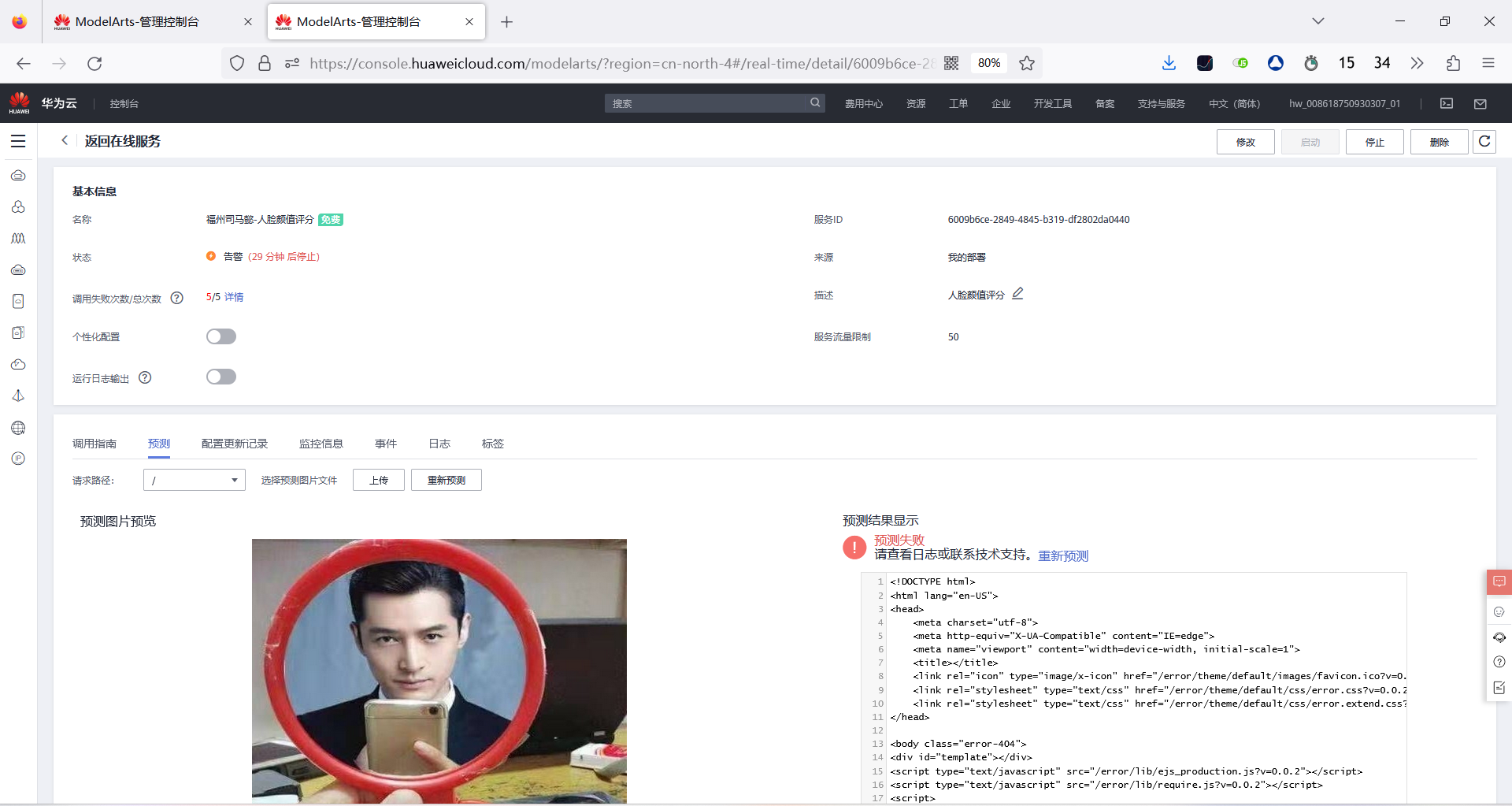Open browser downloads icon
The height and width of the screenshot is (806, 1512).
1169,63
